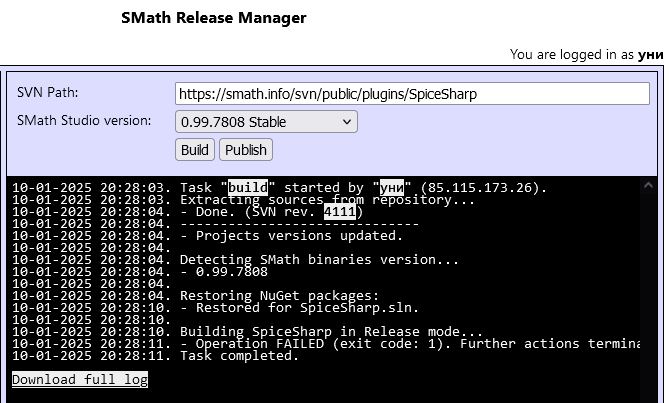The height and width of the screenshot is (403, 669).
Task: Select the "Extracting sources from repository" line
Action: point(327,200)
